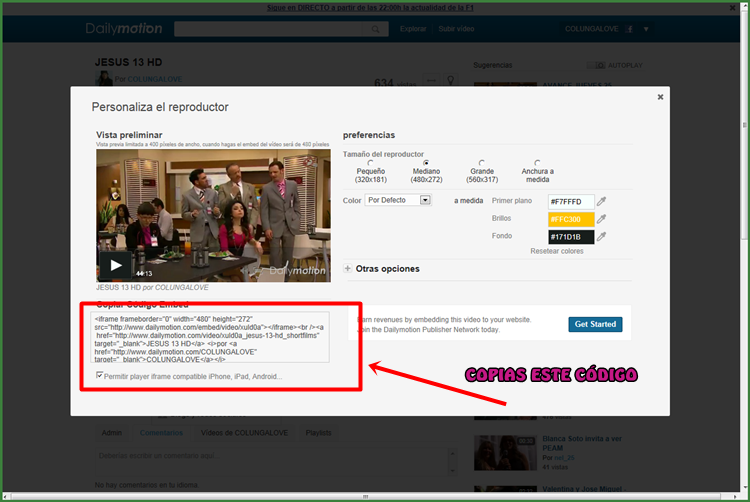Select Grande (560x317) player size
750x502 pixels.
point(482,163)
